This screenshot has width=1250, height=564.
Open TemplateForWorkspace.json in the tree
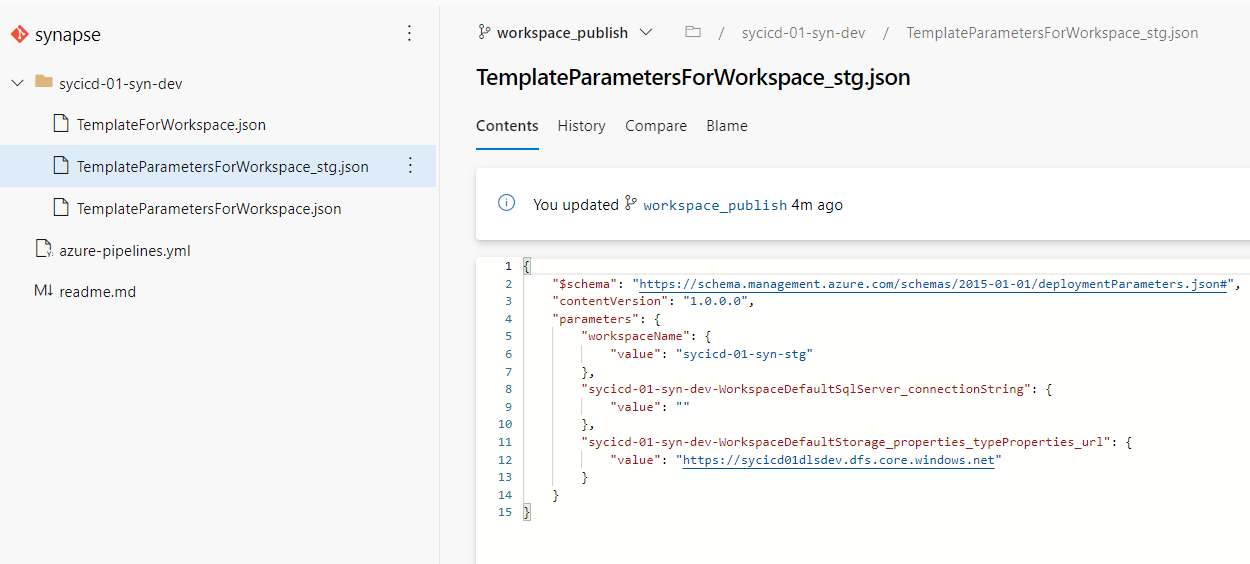pos(171,125)
